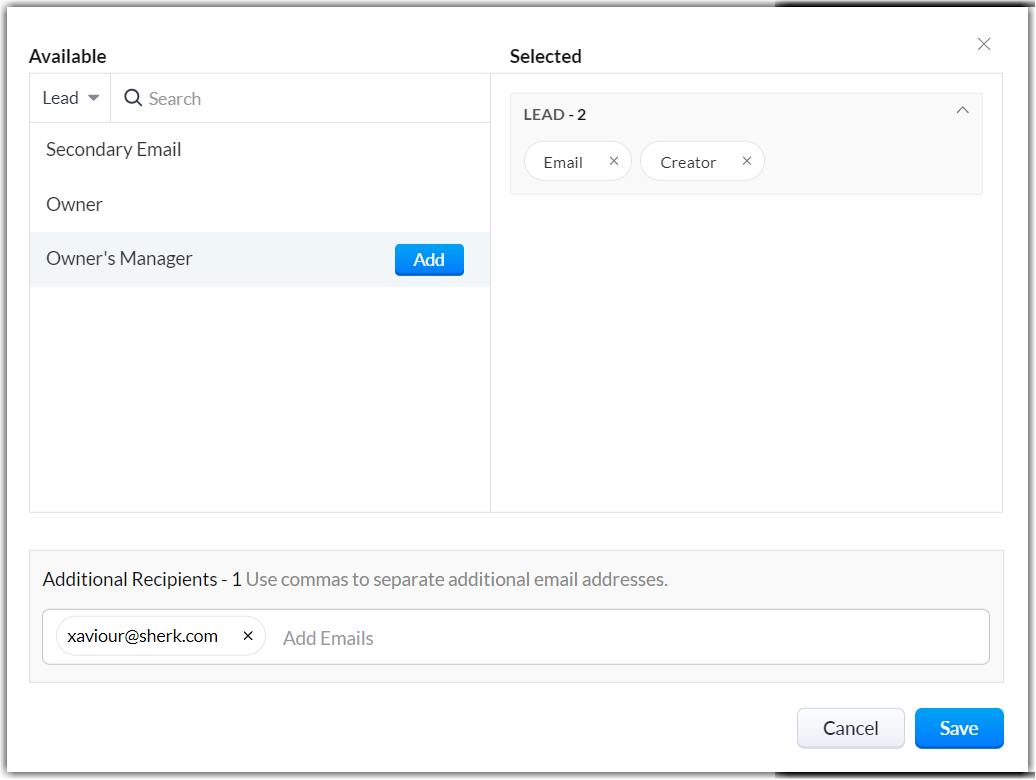Collapse the LEAD - 2 group chevron
Image resolution: width=1036 pixels, height=780 pixels.
point(963,111)
